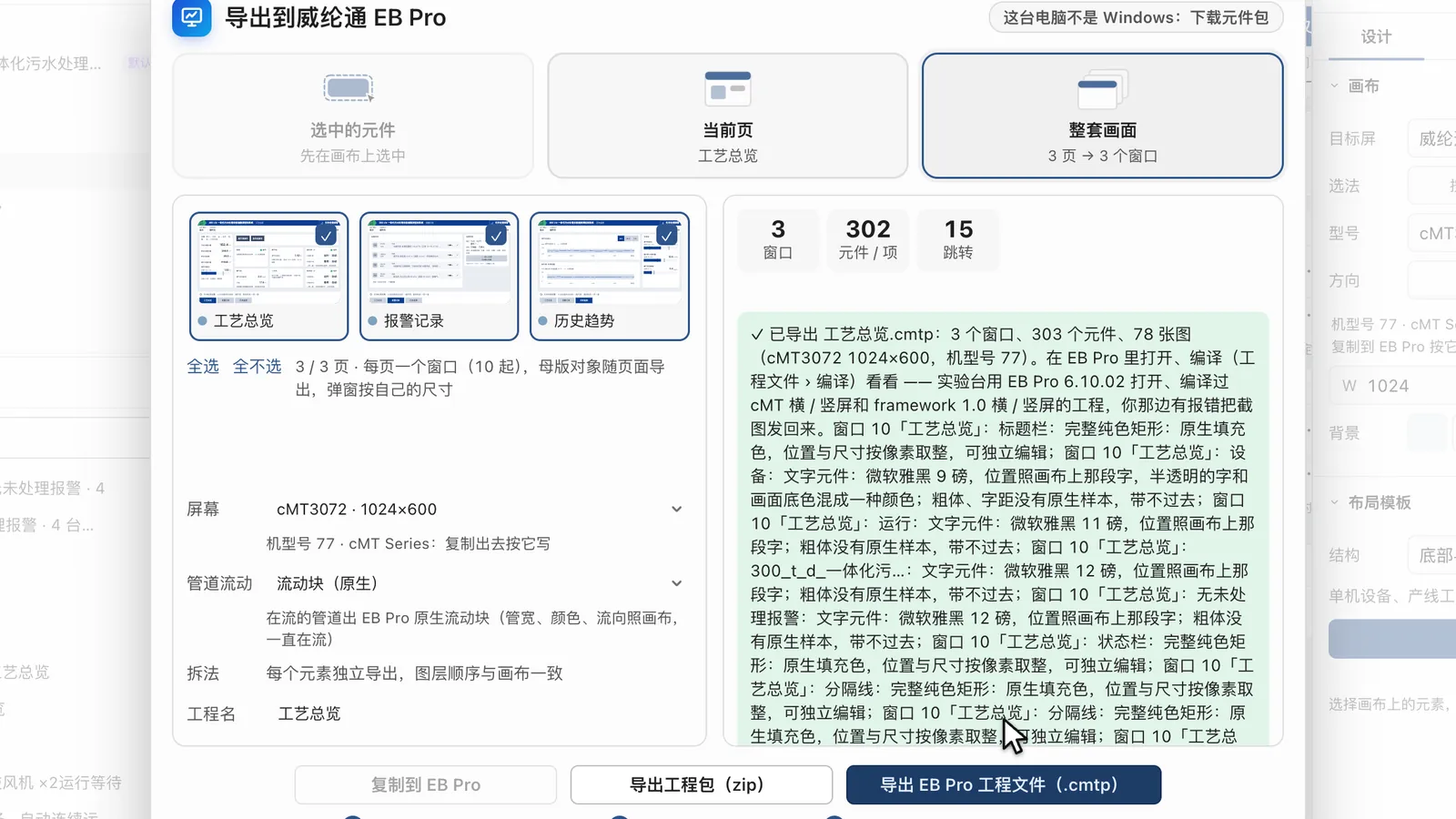1456x819 pixels.
Task: Click the 报警记录 page thumbnail preview
Action: (439, 261)
